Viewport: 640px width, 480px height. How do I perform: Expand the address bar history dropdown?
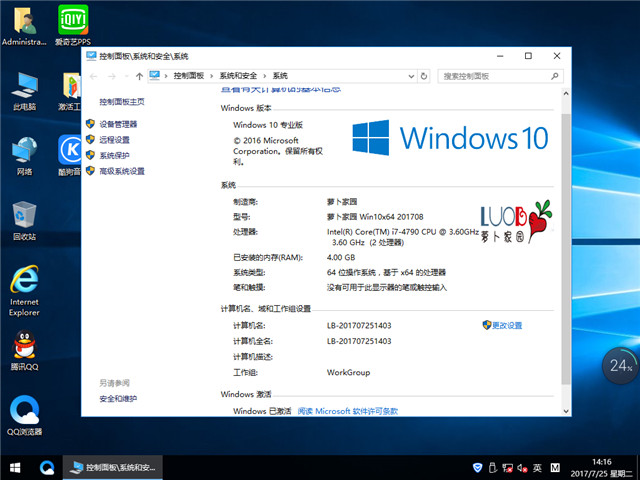(411, 76)
